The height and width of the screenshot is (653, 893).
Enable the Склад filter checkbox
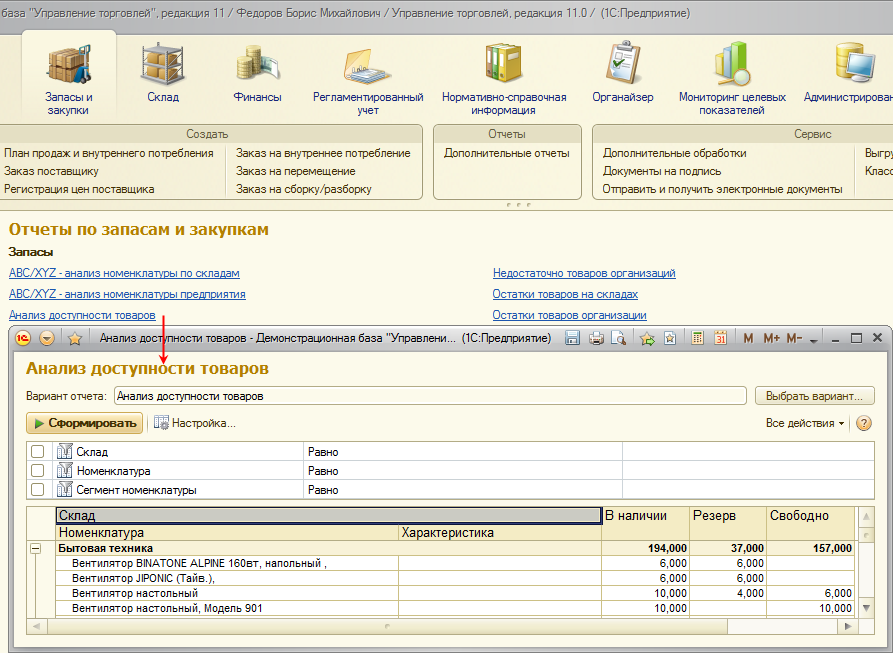point(38,452)
